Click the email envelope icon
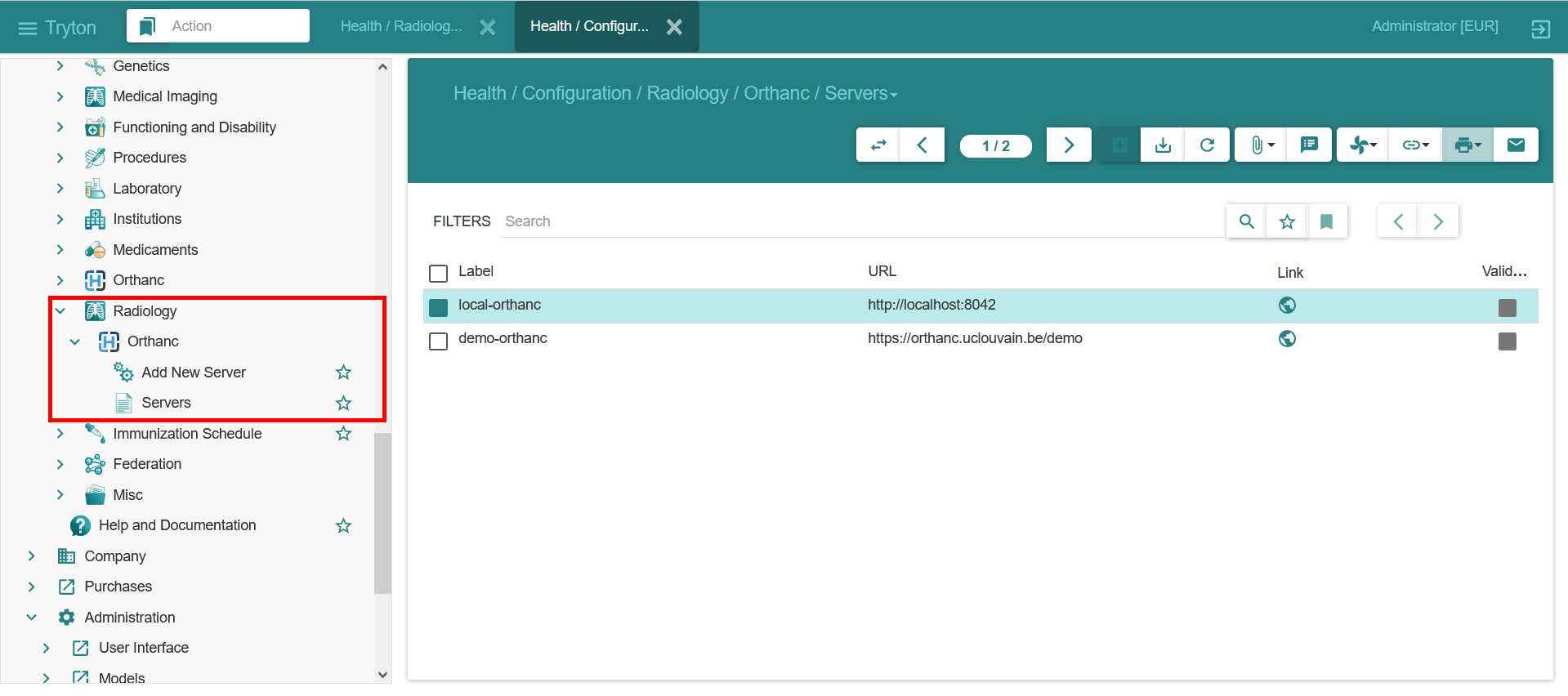The width and height of the screenshot is (1568, 696). tap(1516, 145)
